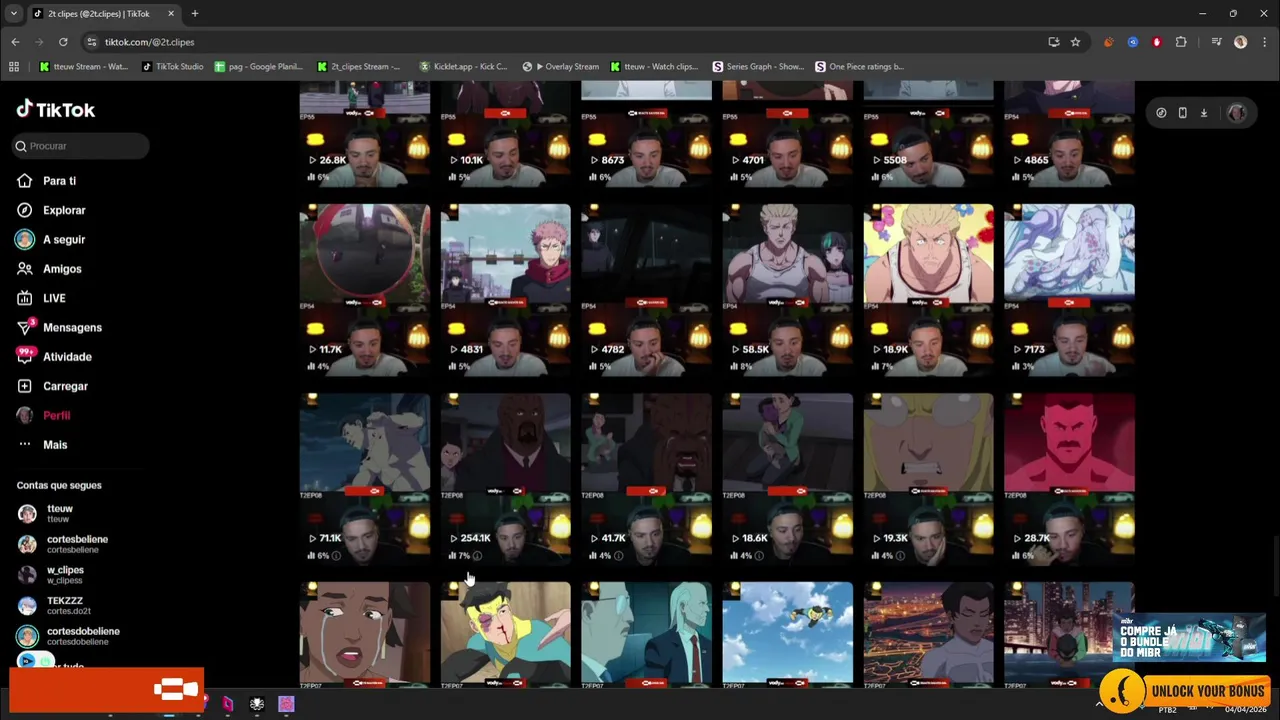Viewport: 1280px width, 720px height.
Task: Open the Overlay Stream bookmark
Action: (x=561, y=67)
